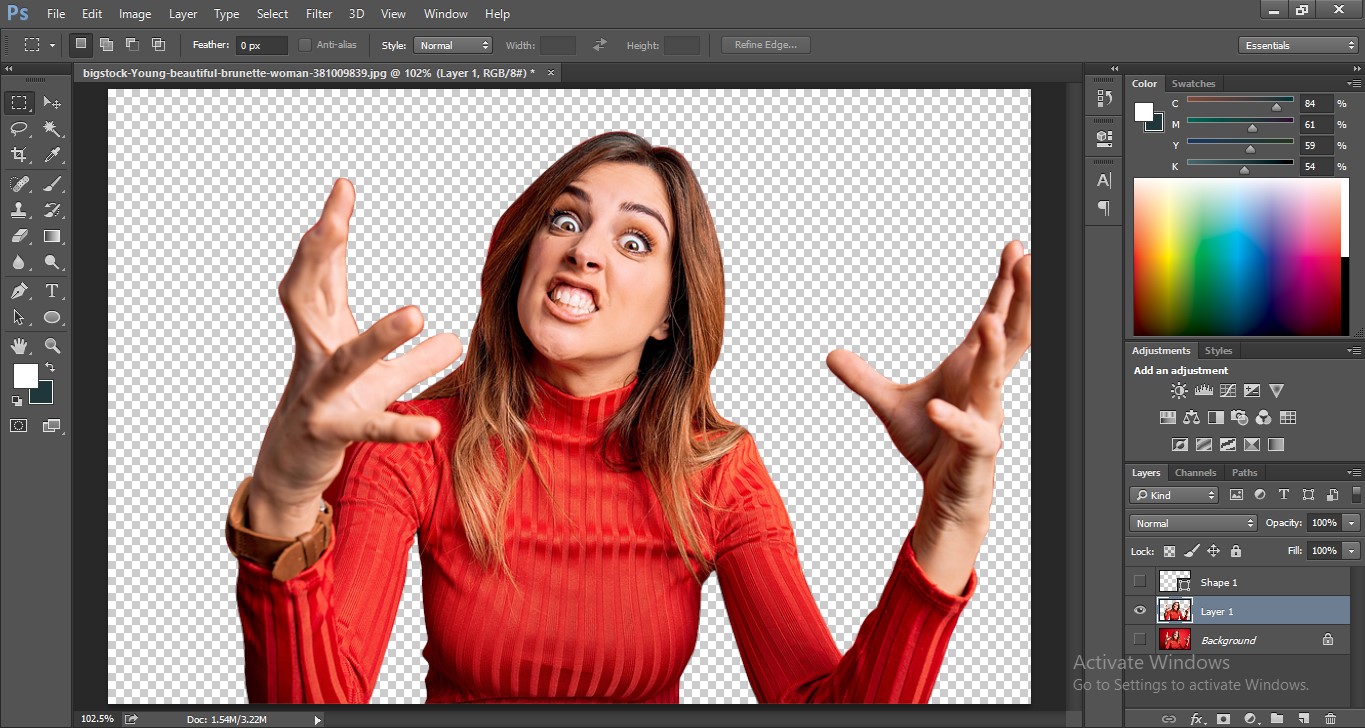Switch to the Channels tab
This screenshot has height=728, width=1365.
pos(1195,472)
